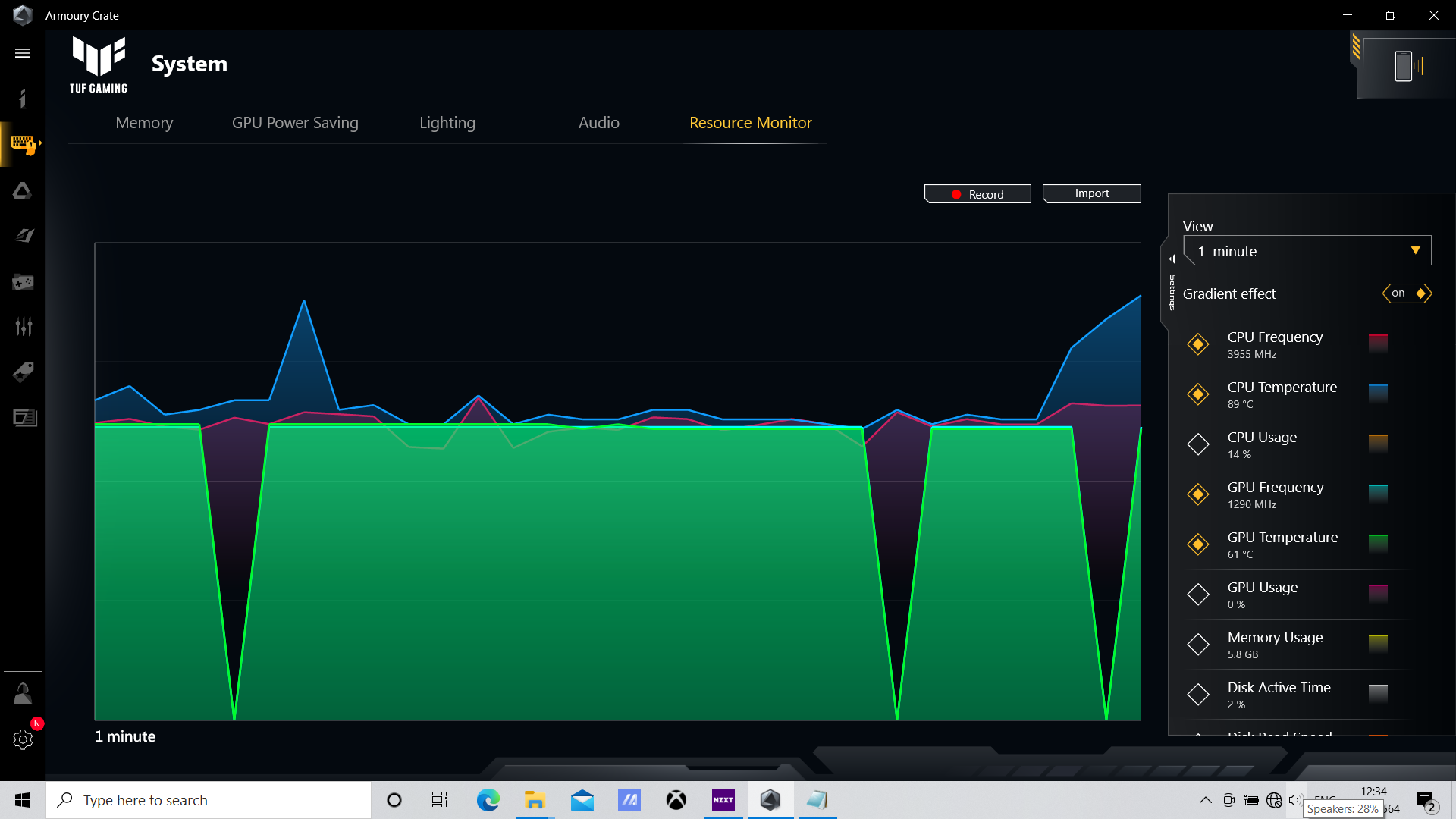The image size is (1456, 819).
Task: Switch to the Memory tab
Action: [x=144, y=123]
